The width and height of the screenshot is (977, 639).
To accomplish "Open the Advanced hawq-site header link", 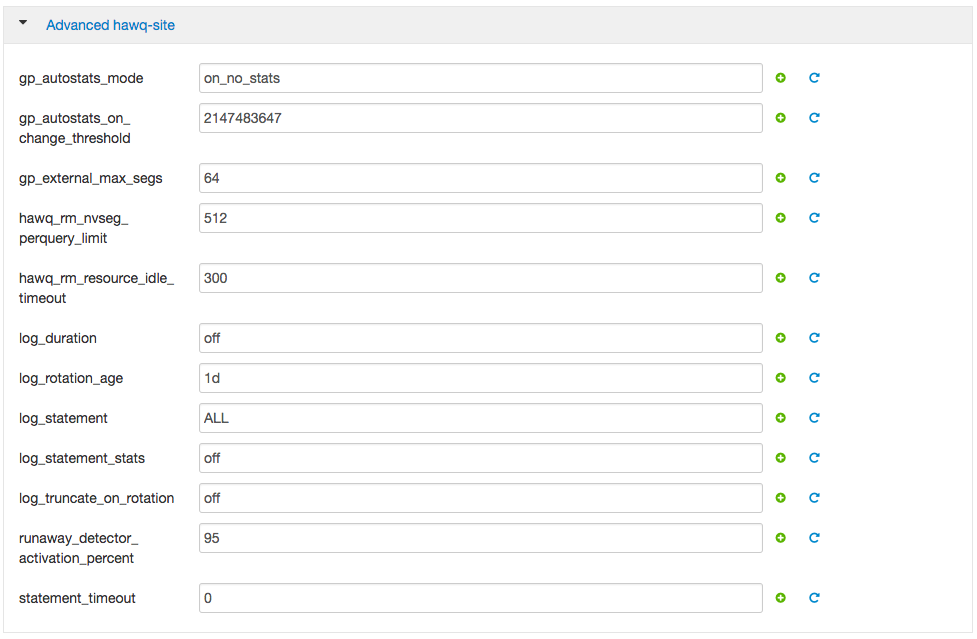I will click(x=110, y=25).
